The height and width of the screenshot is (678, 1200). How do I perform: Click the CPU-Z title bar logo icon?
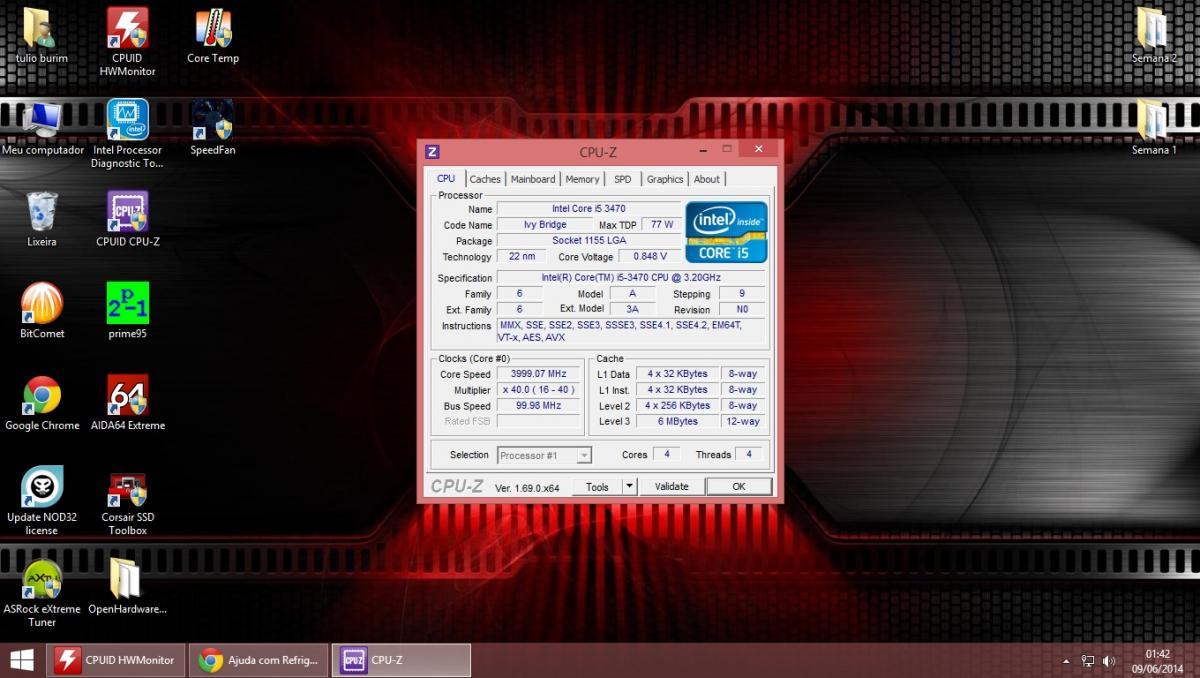tap(432, 152)
